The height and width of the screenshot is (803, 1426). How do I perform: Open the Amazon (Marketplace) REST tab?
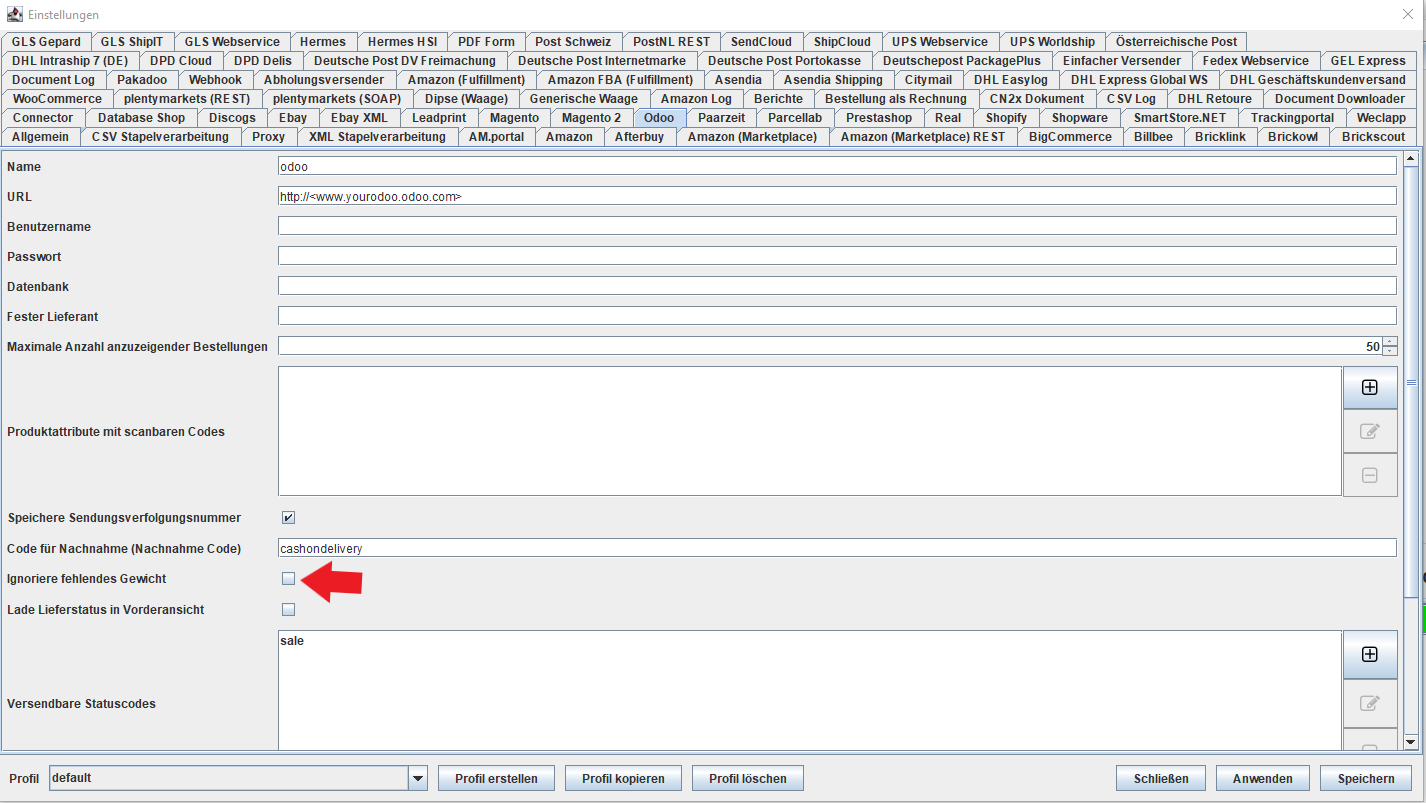[923, 137]
